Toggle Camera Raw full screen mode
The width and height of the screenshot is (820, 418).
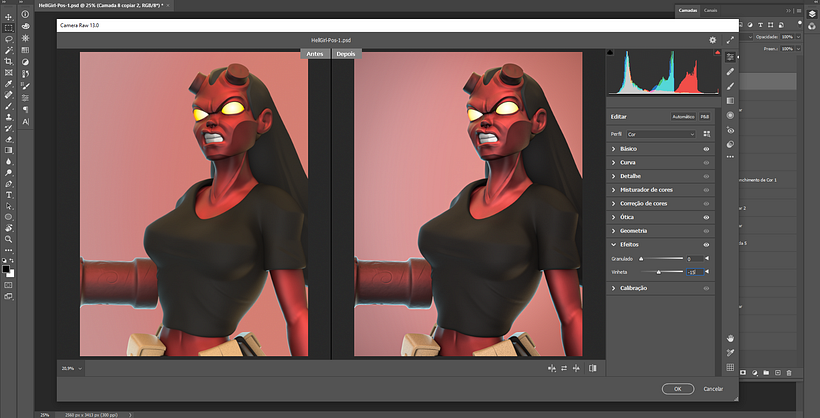tap(730, 40)
